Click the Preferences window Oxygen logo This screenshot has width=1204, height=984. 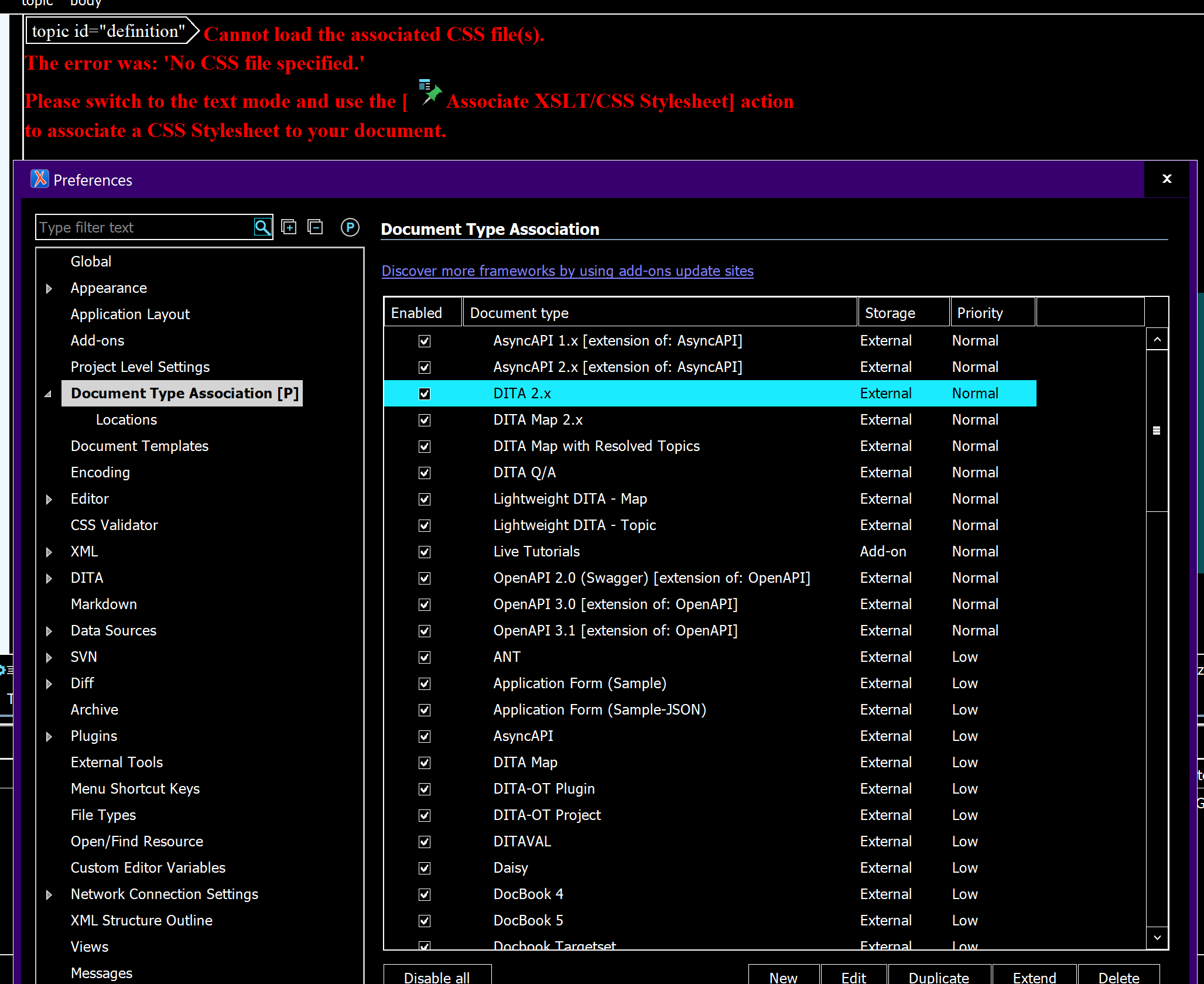(x=40, y=179)
